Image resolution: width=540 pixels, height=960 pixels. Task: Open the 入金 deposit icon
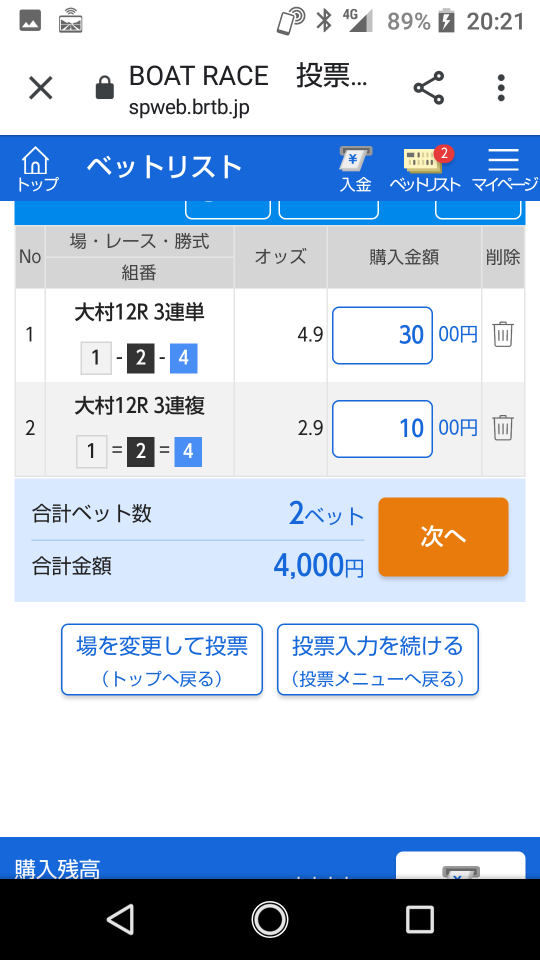(356, 170)
